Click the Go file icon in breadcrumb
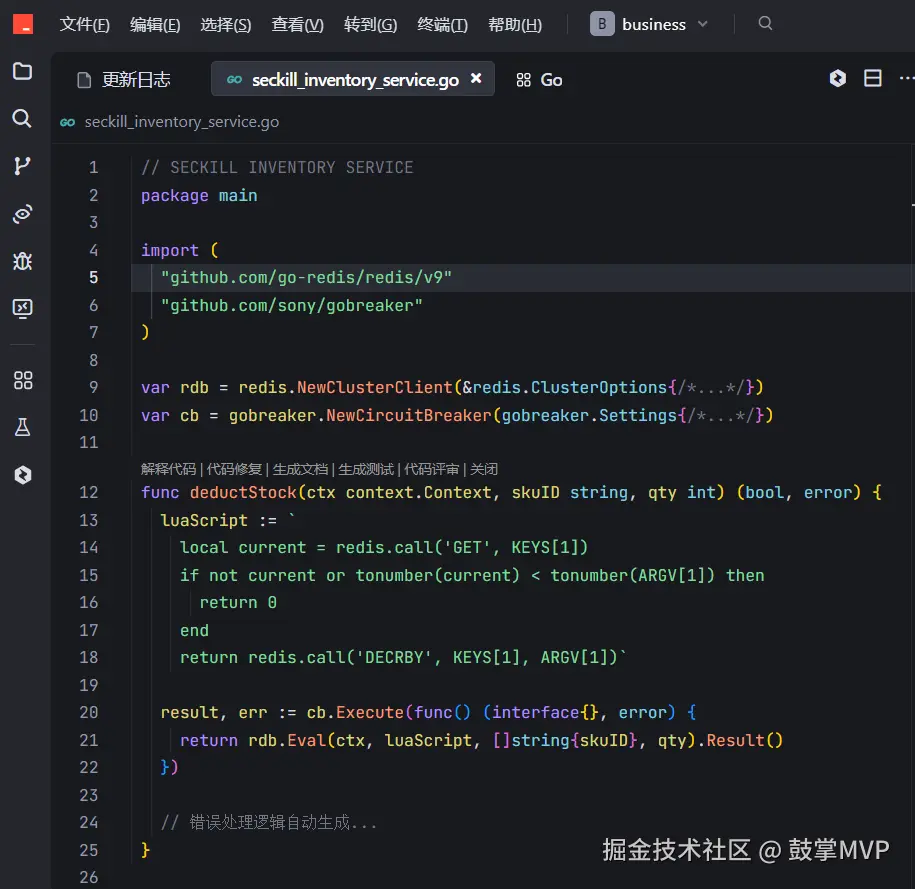 (68, 122)
